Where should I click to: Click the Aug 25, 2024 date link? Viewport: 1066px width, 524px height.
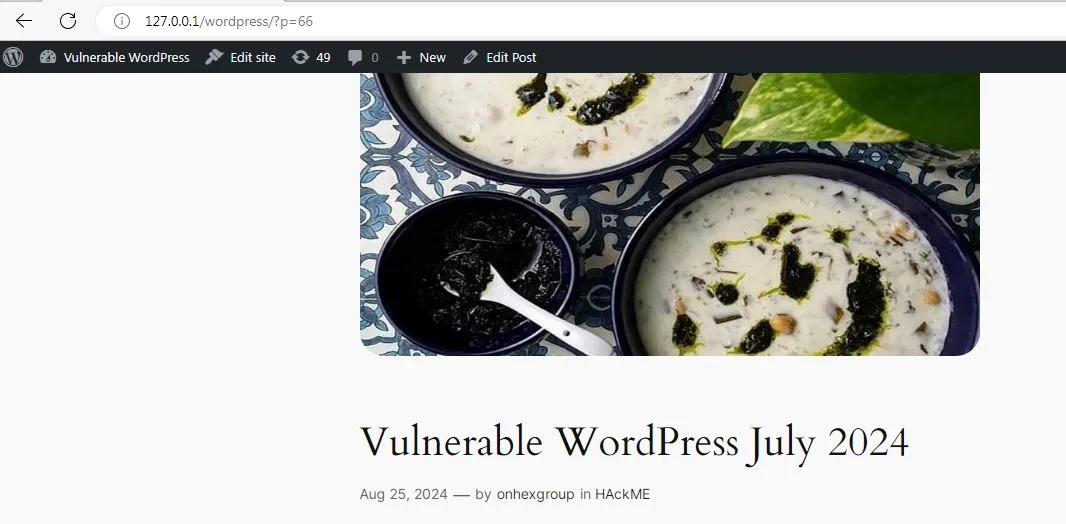click(404, 494)
